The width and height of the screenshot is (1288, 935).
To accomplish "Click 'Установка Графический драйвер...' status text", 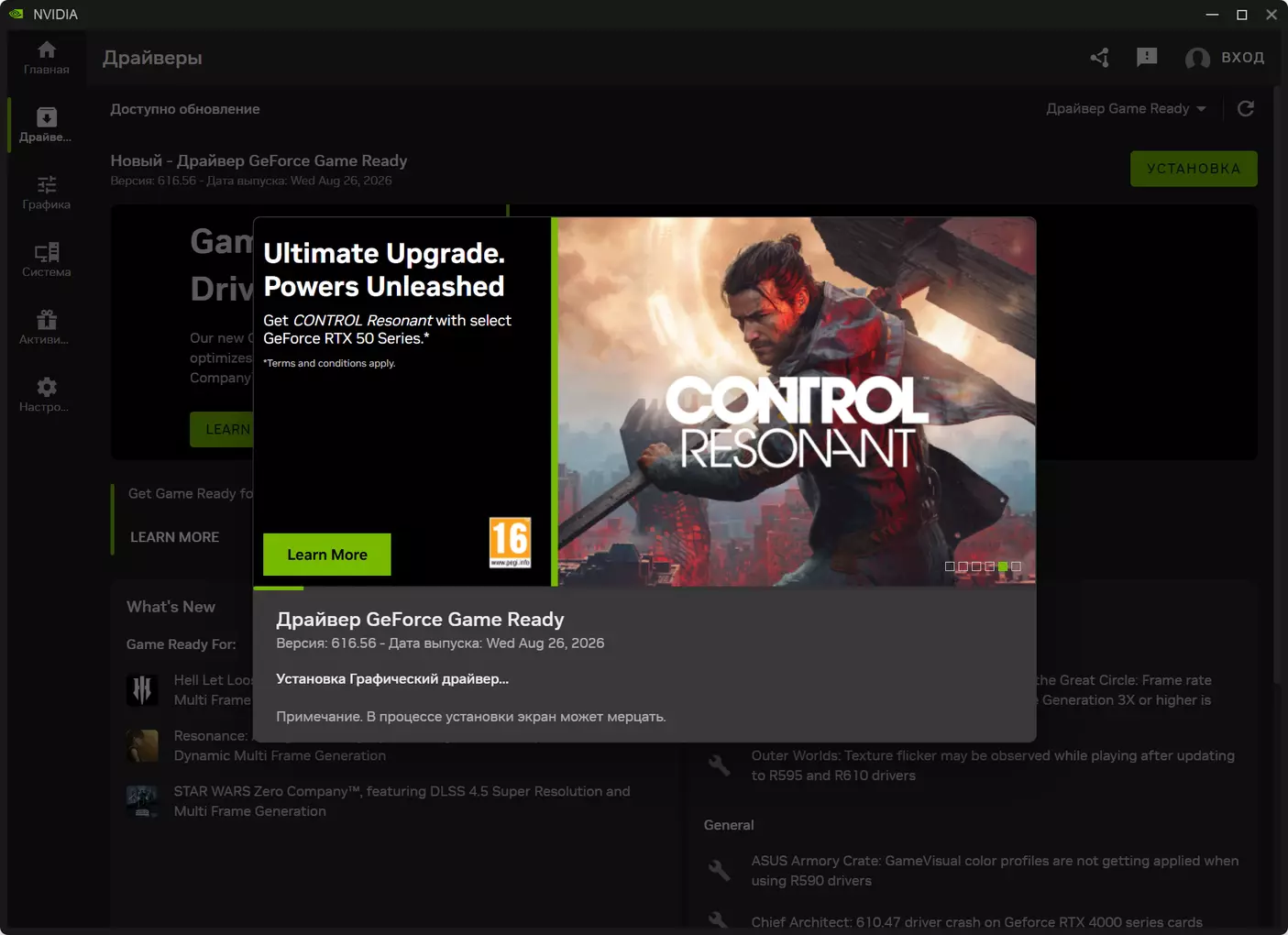I will (392, 679).
